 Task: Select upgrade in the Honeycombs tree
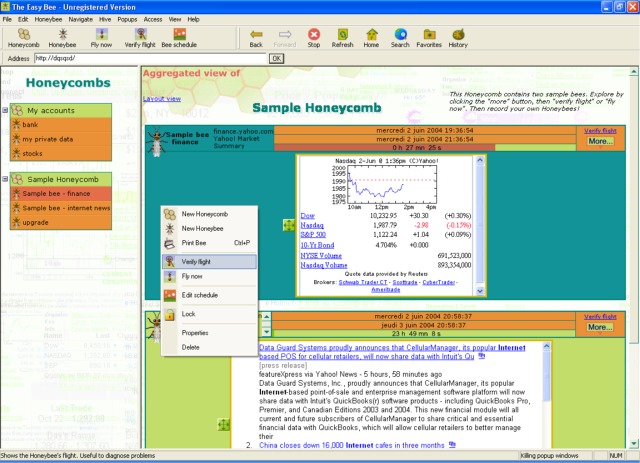point(61,223)
